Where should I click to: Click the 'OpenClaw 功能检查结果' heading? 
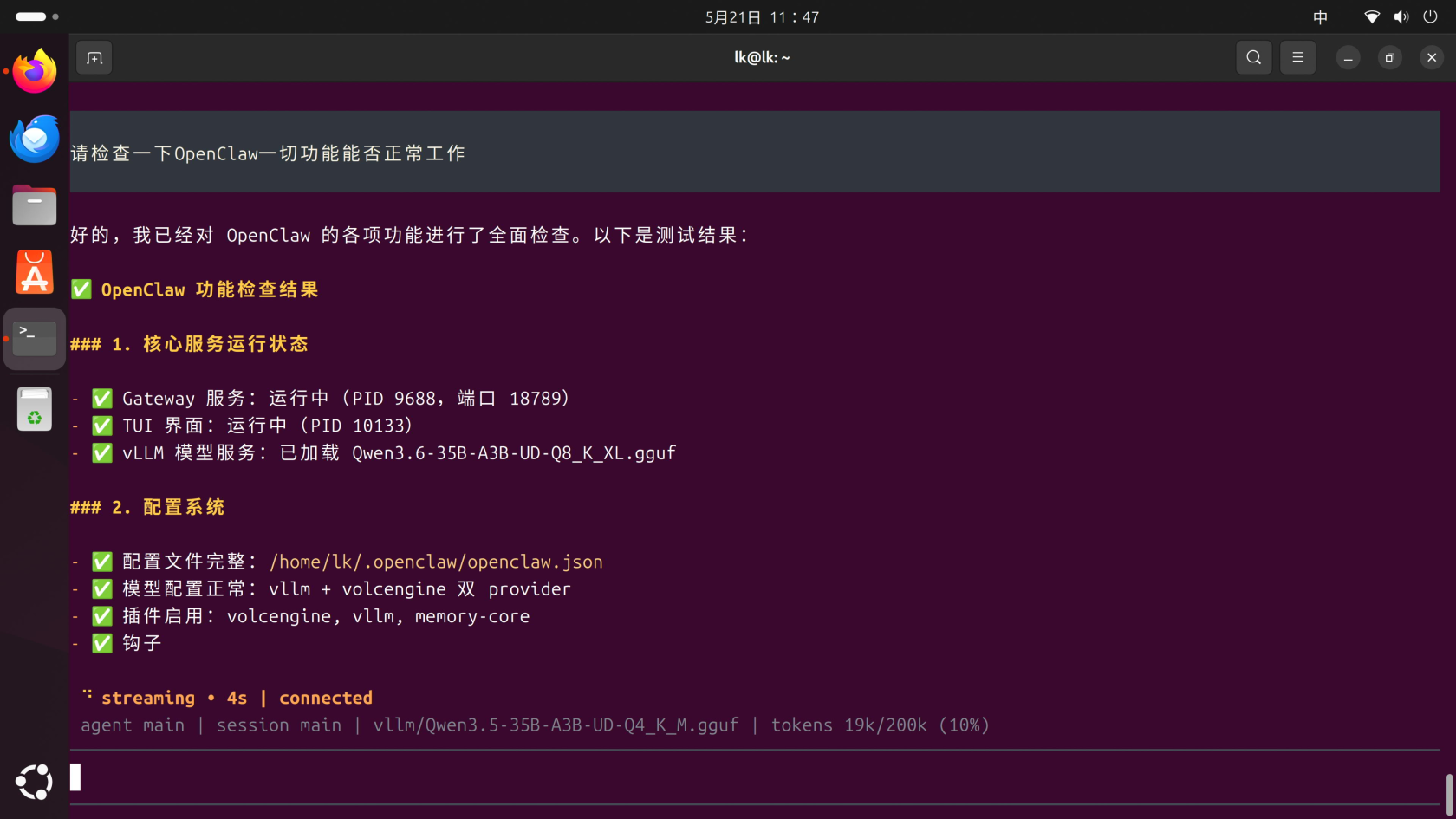click(x=210, y=289)
